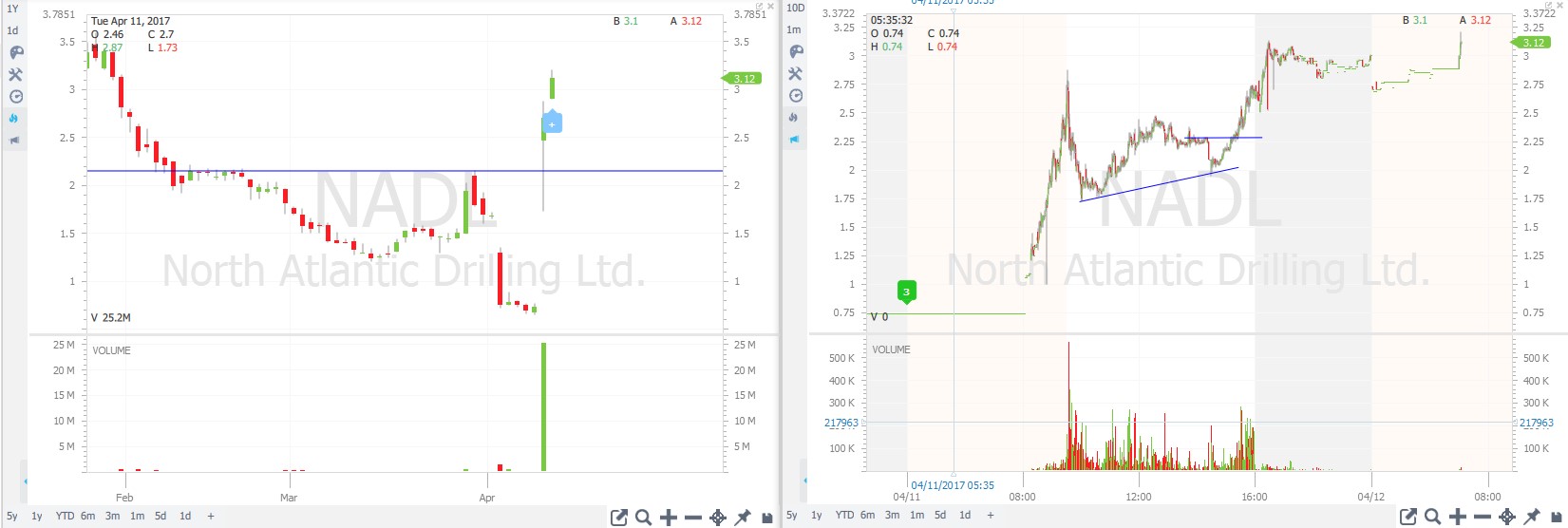Select the 6m range on right chart
This screenshot has width=1568, height=528.
coord(867,515)
